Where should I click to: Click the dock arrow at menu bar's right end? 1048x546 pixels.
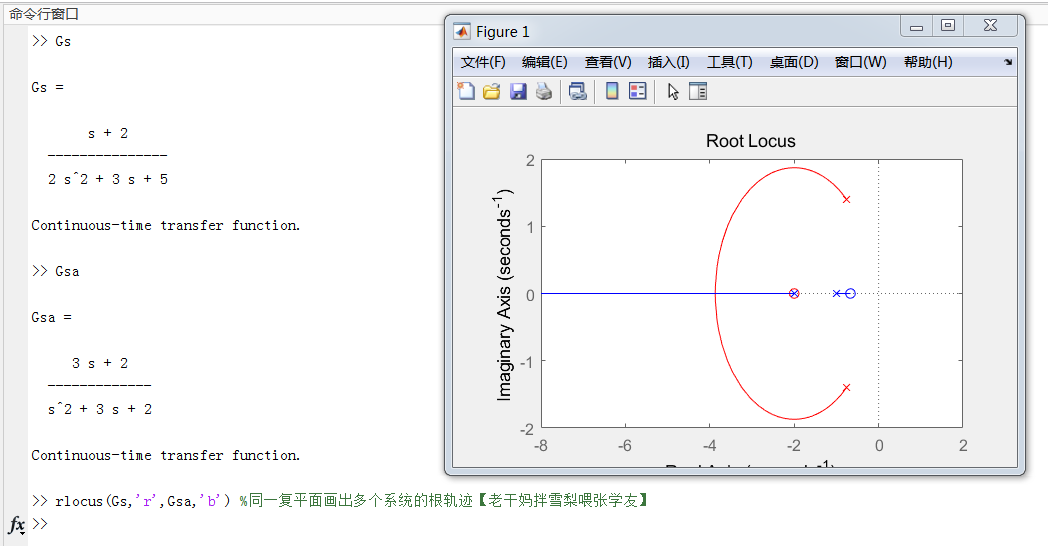(1008, 62)
